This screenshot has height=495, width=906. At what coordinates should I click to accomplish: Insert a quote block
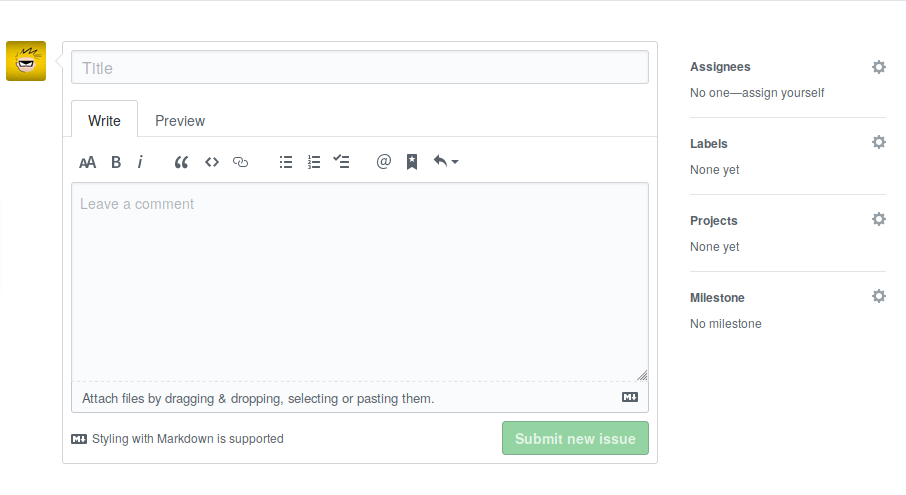point(181,162)
